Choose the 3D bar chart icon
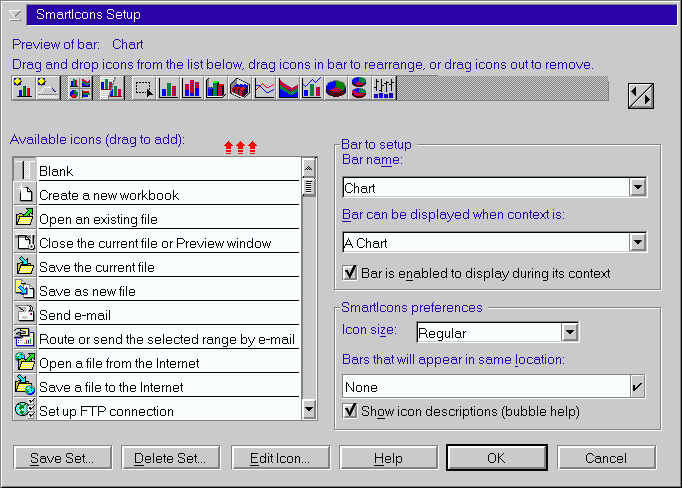This screenshot has height=488, width=682. [x=216, y=88]
